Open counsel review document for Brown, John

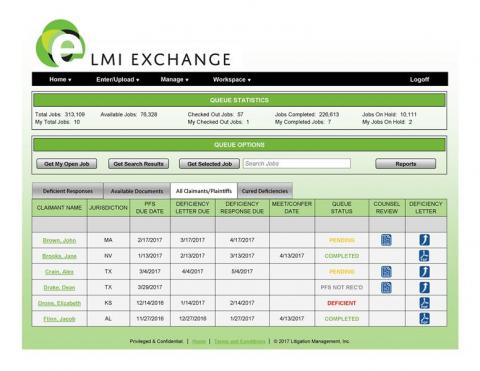pos(386,240)
